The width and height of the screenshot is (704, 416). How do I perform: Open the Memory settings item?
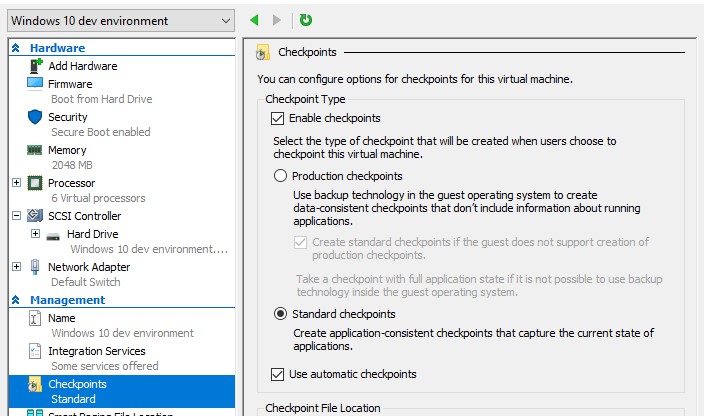[x=67, y=150]
